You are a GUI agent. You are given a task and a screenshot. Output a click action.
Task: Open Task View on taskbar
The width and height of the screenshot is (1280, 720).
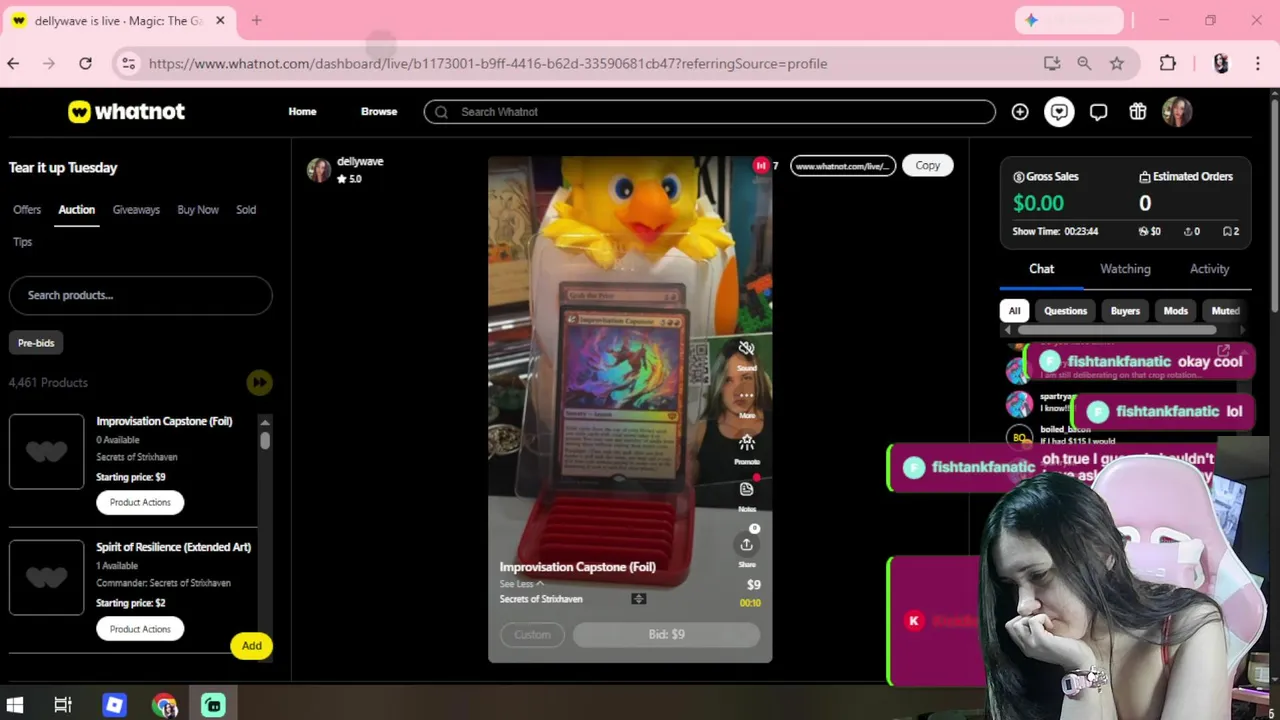[x=63, y=705]
